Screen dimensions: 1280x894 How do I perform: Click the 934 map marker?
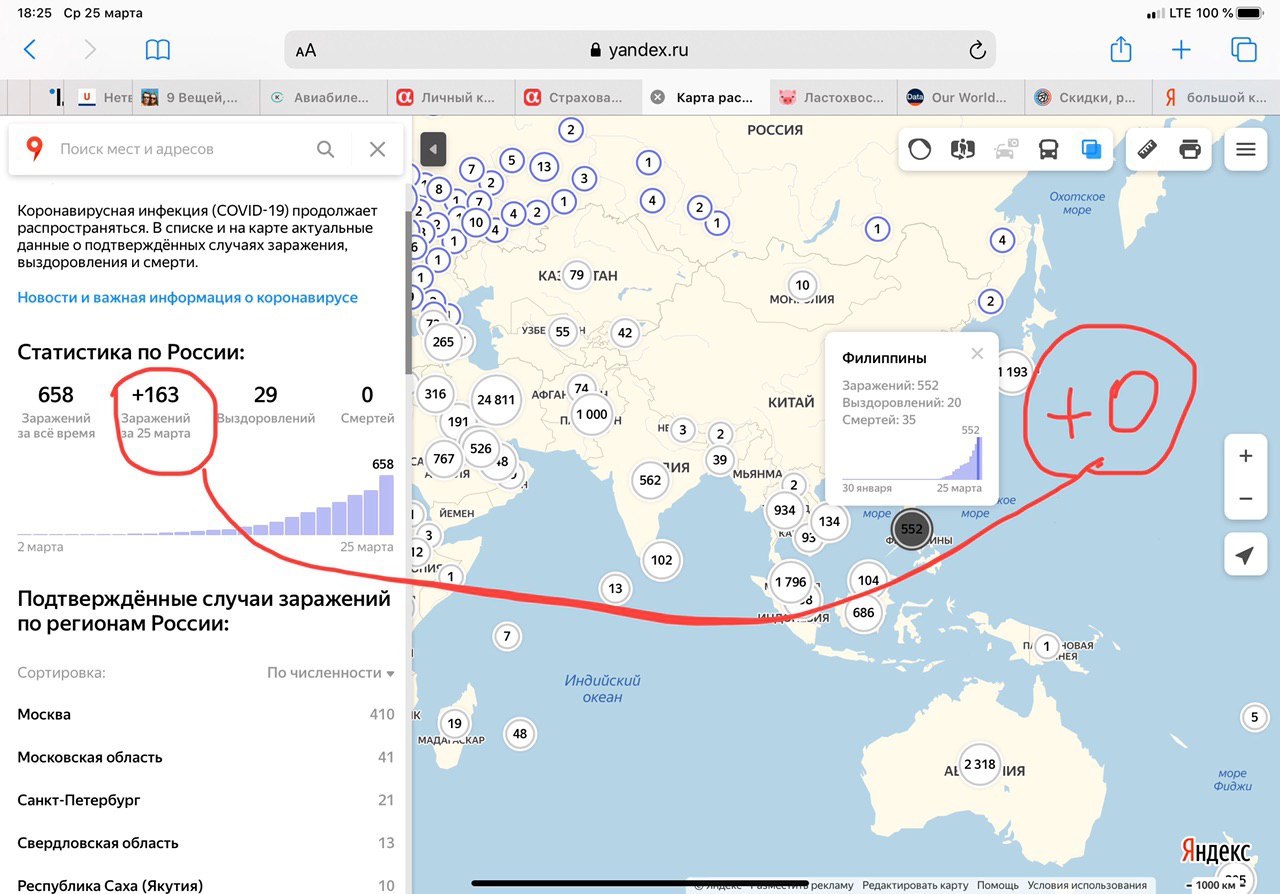(x=785, y=510)
